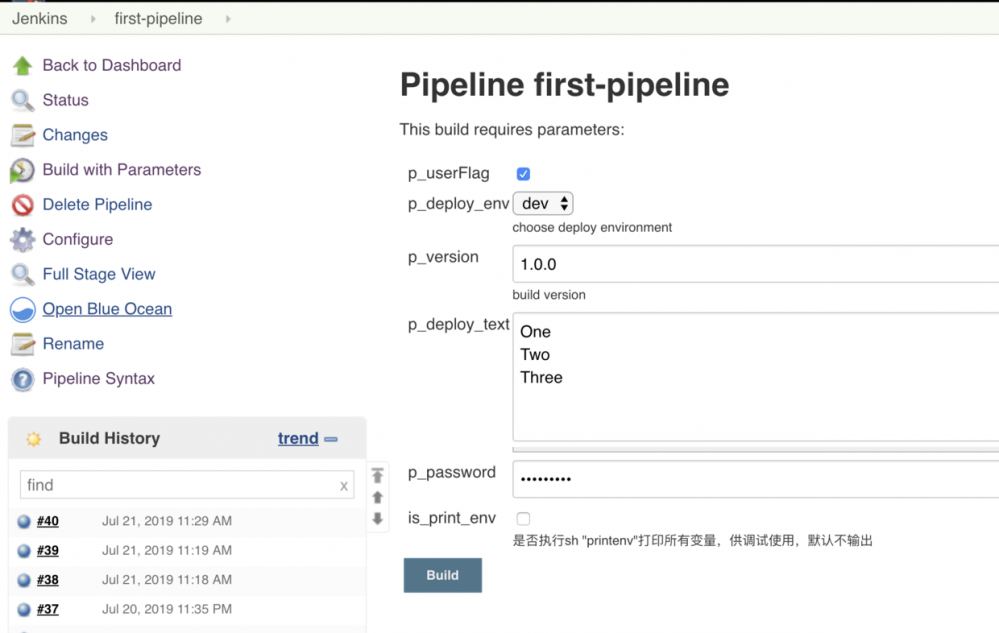
Task: Click the Open Blue Ocean icon
Action: pos(22,309)
